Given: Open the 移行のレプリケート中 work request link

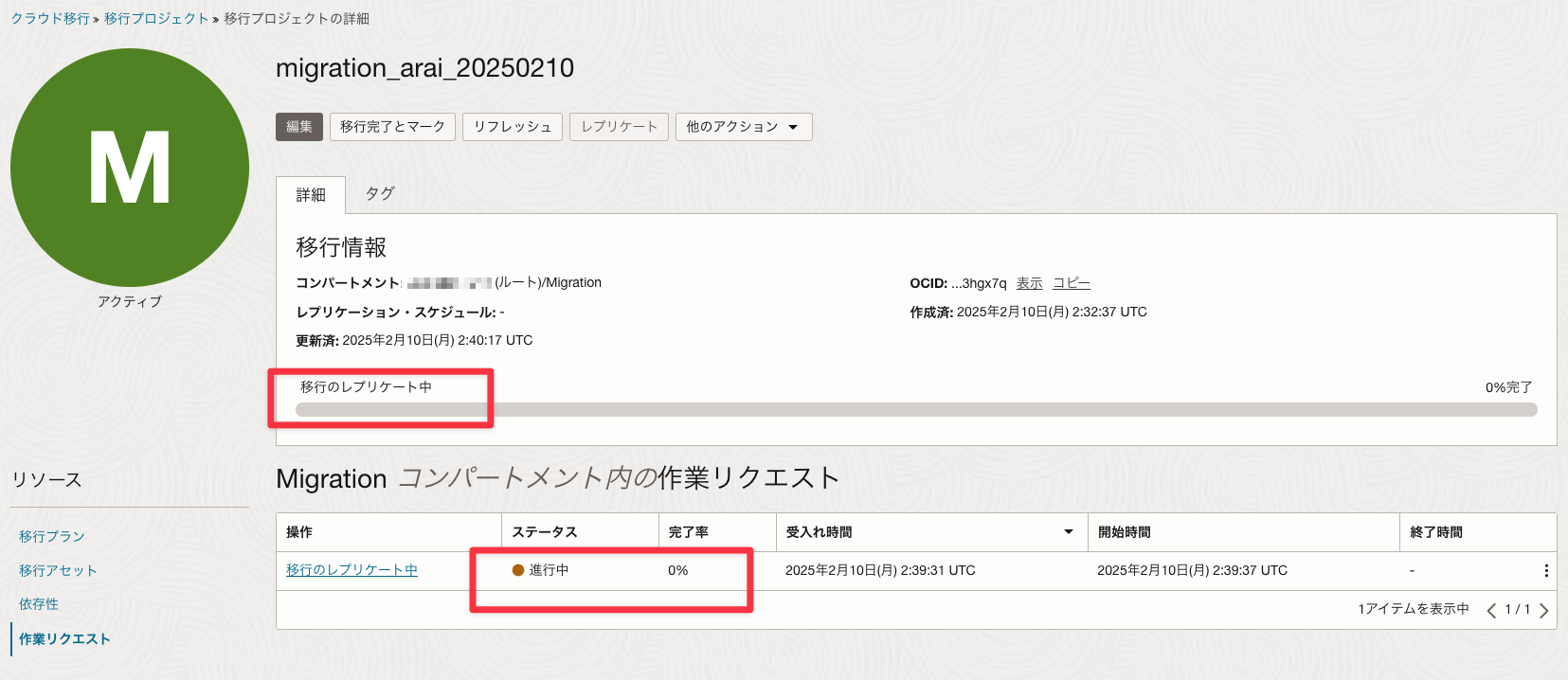Looking at the screenshot, I should (351, 570).
